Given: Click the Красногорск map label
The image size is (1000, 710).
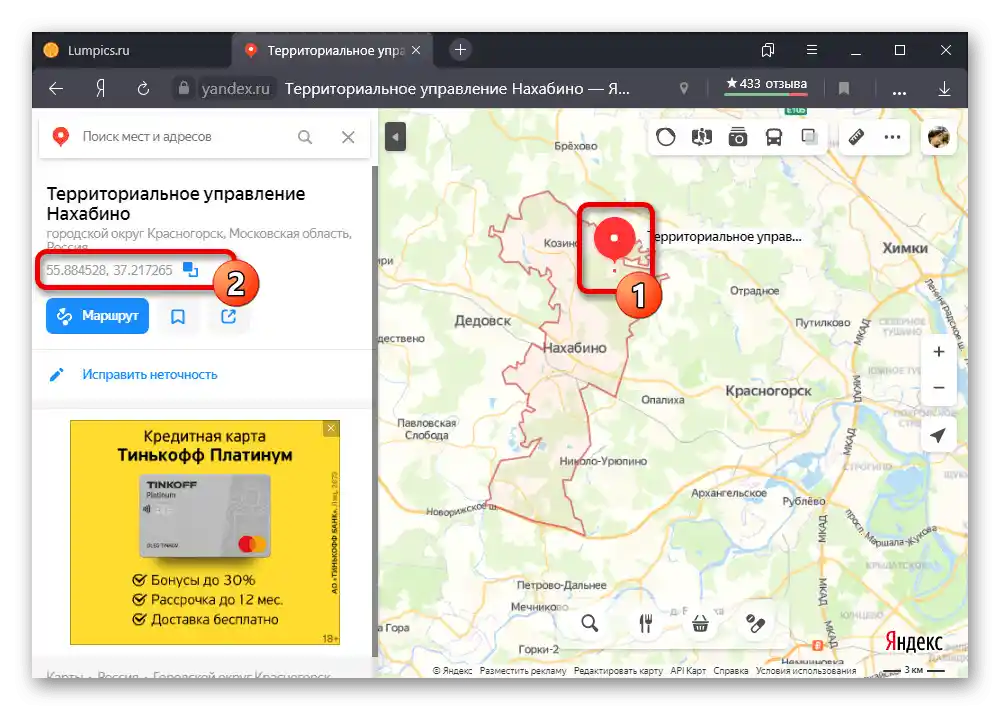Looking at the screenshot, I should pyautogui.click(x=768, y=390).
